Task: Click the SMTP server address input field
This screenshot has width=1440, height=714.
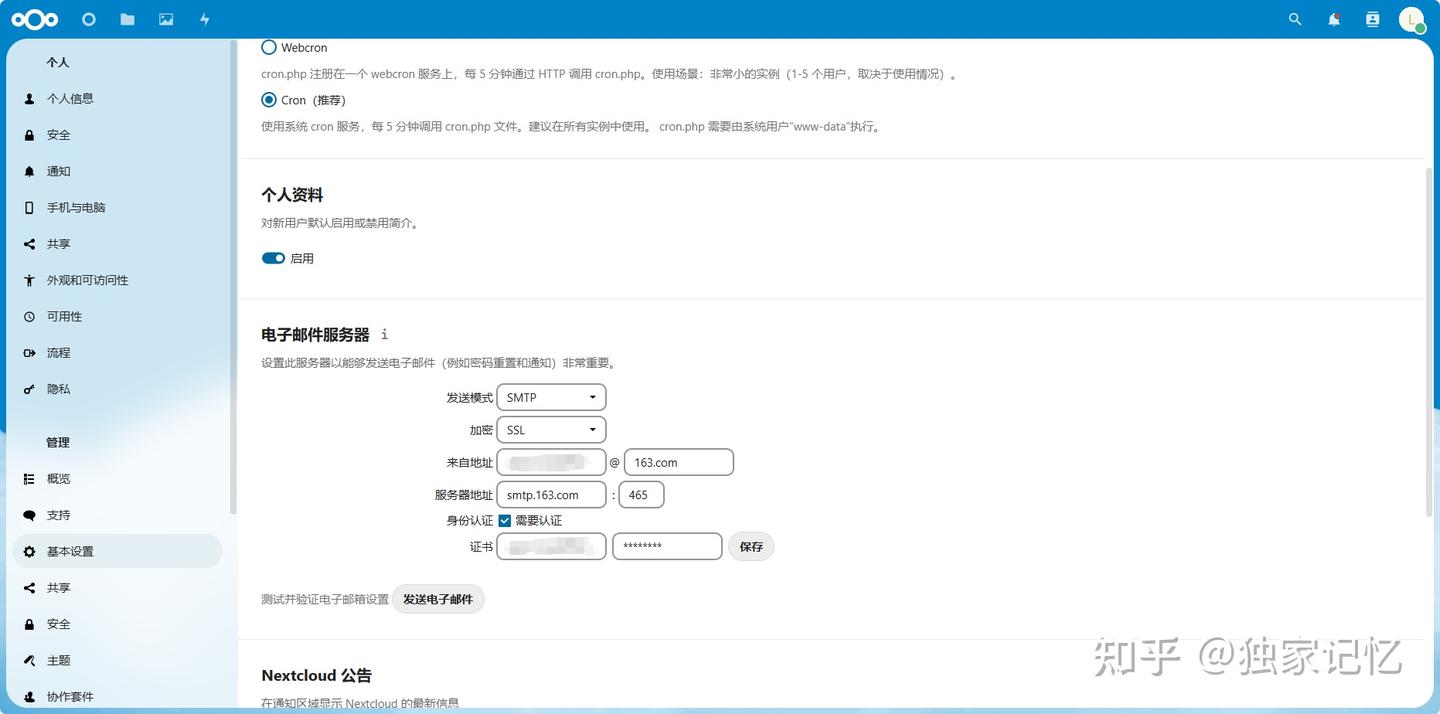Action: pyautogui.click(x=551, y=494)
